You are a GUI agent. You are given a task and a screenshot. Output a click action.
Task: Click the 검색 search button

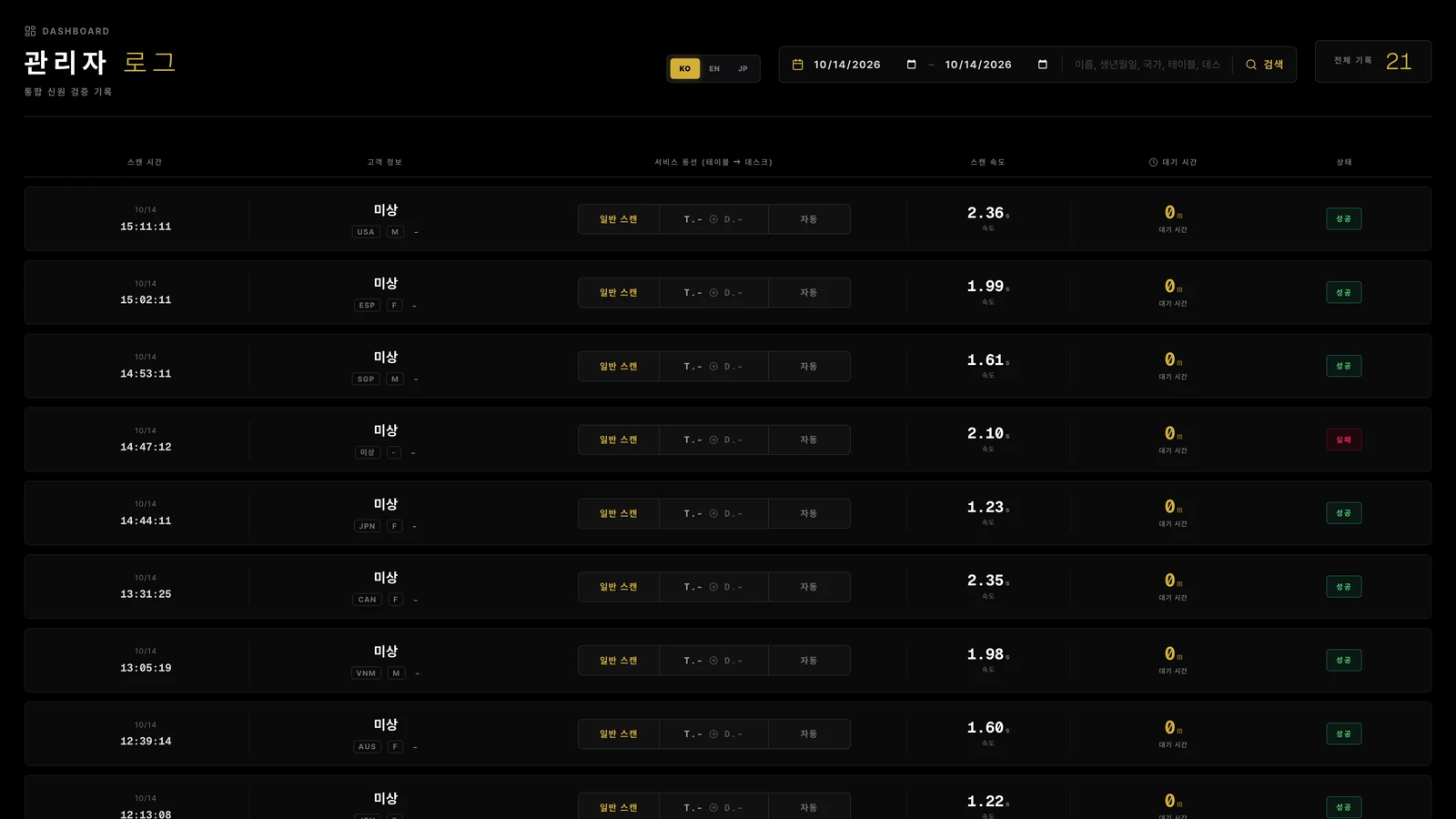[x=1265, y=65]
